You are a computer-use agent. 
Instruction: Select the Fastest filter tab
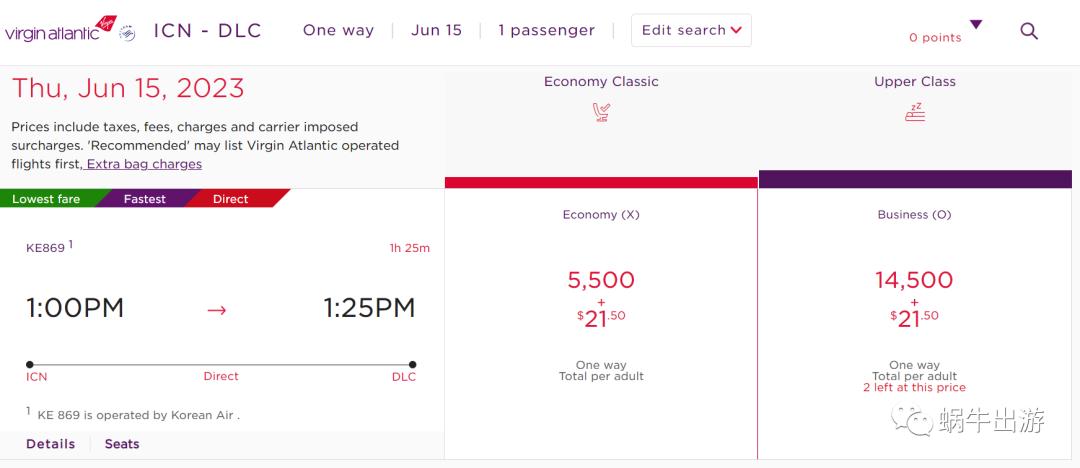click(x=145, y=199)
